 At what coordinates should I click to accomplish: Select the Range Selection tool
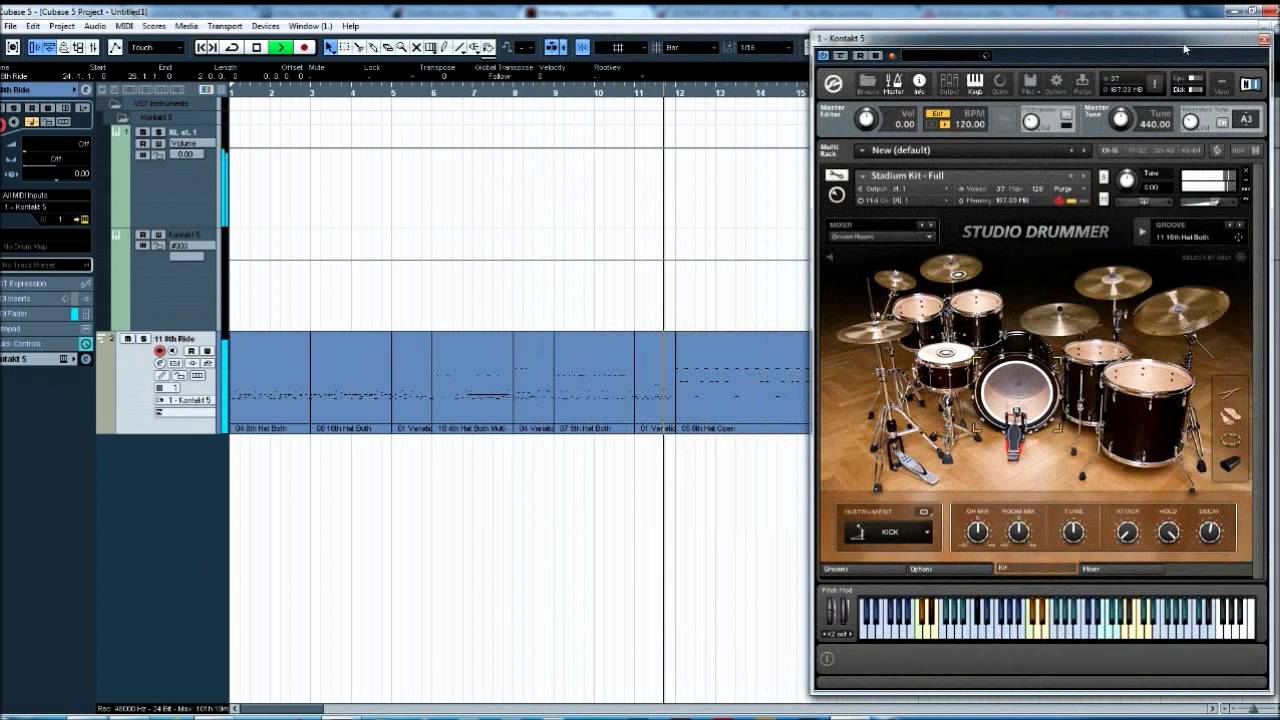click(345, 47)
